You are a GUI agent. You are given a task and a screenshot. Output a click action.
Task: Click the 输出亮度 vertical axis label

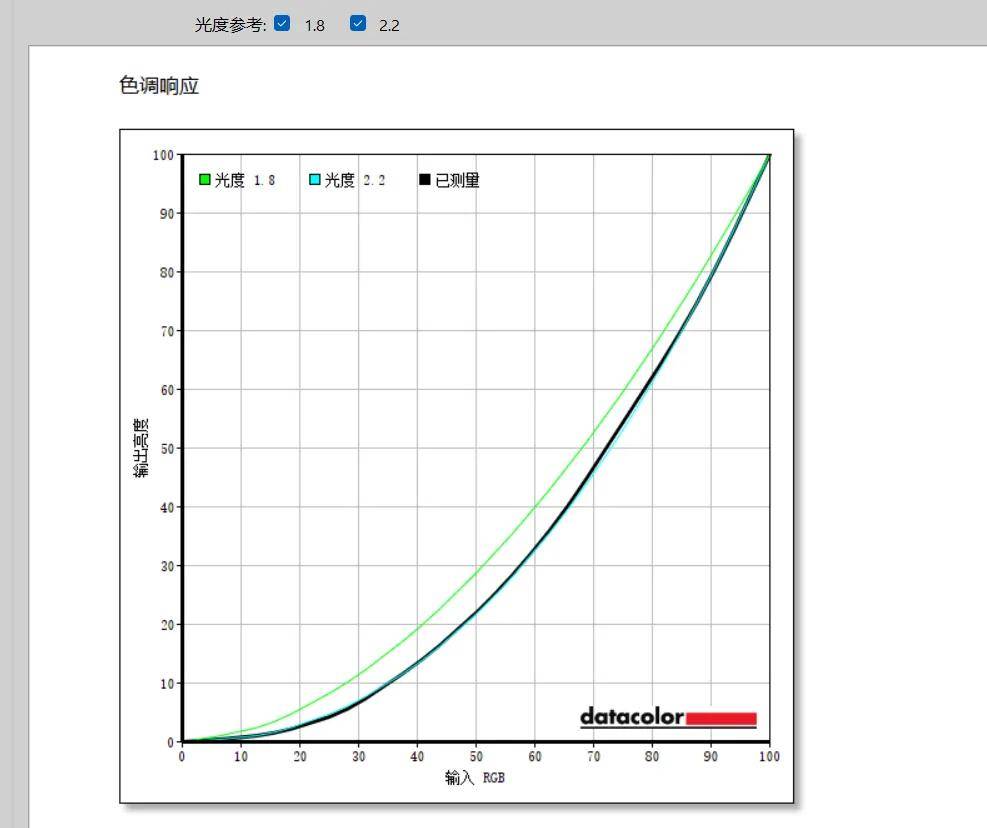point(141,447)
